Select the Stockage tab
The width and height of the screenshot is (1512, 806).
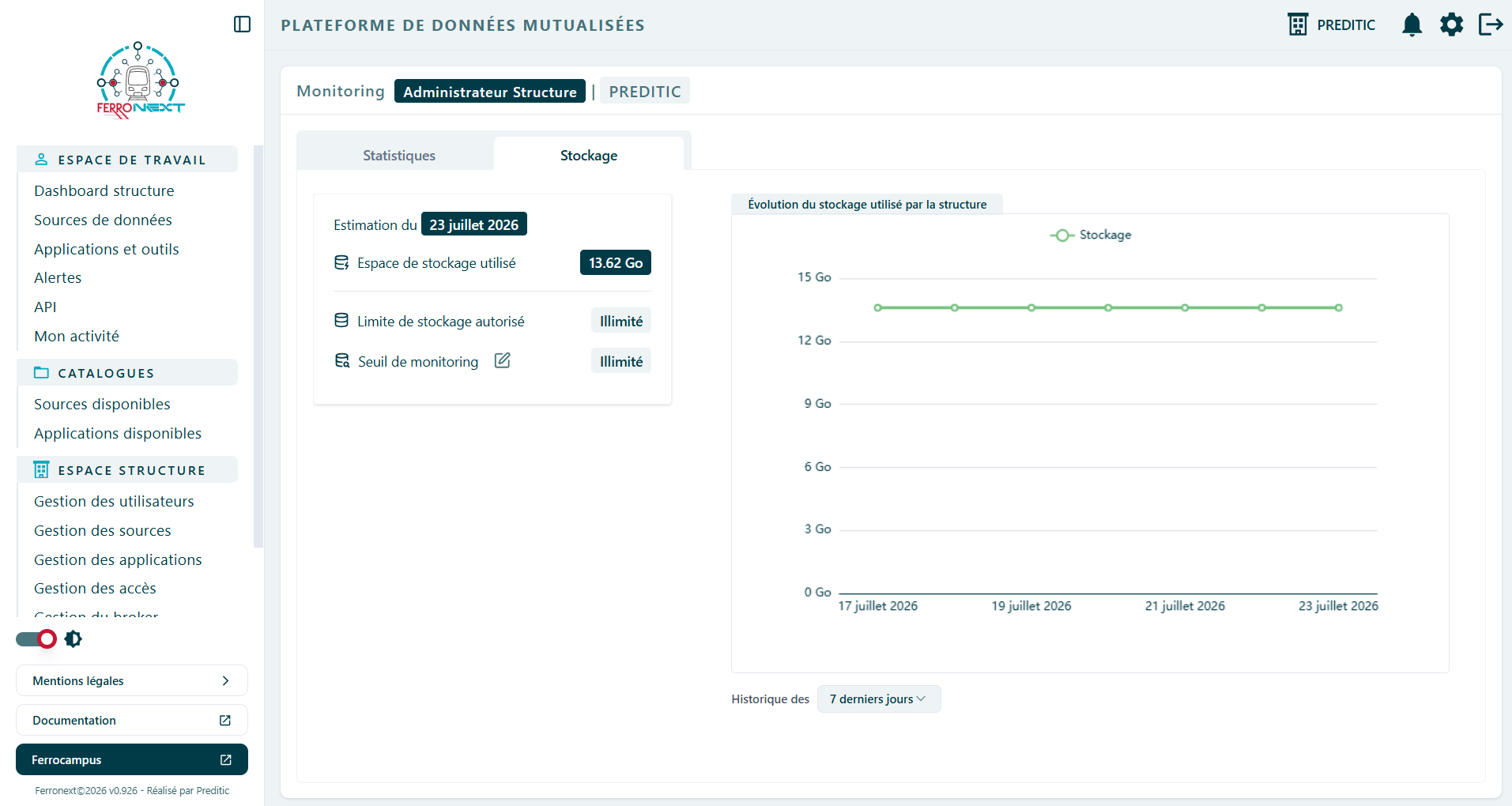[589, 155]
